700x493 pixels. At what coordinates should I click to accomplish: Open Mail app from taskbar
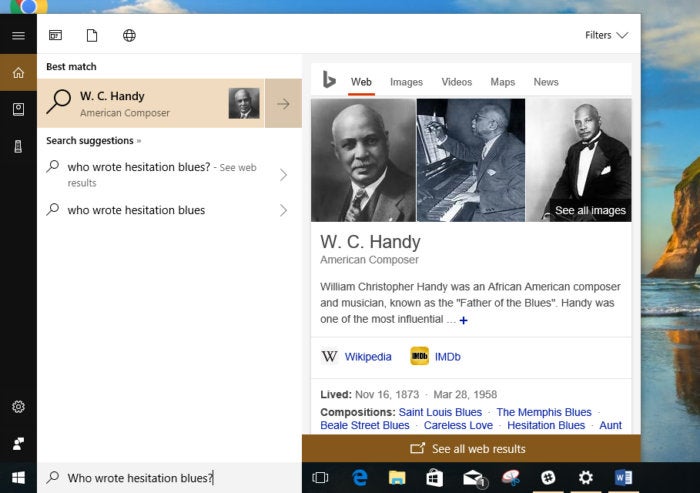pos(473,479)
